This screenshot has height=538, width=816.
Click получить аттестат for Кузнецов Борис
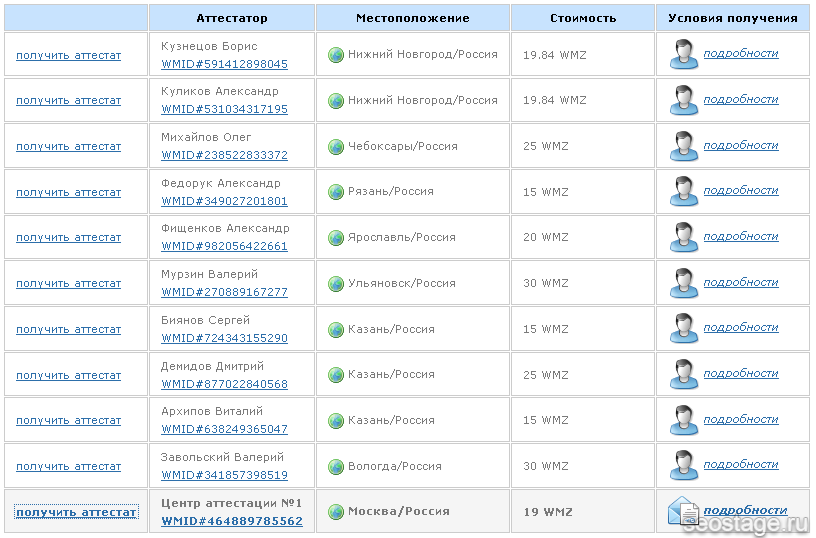pos(69,55)
